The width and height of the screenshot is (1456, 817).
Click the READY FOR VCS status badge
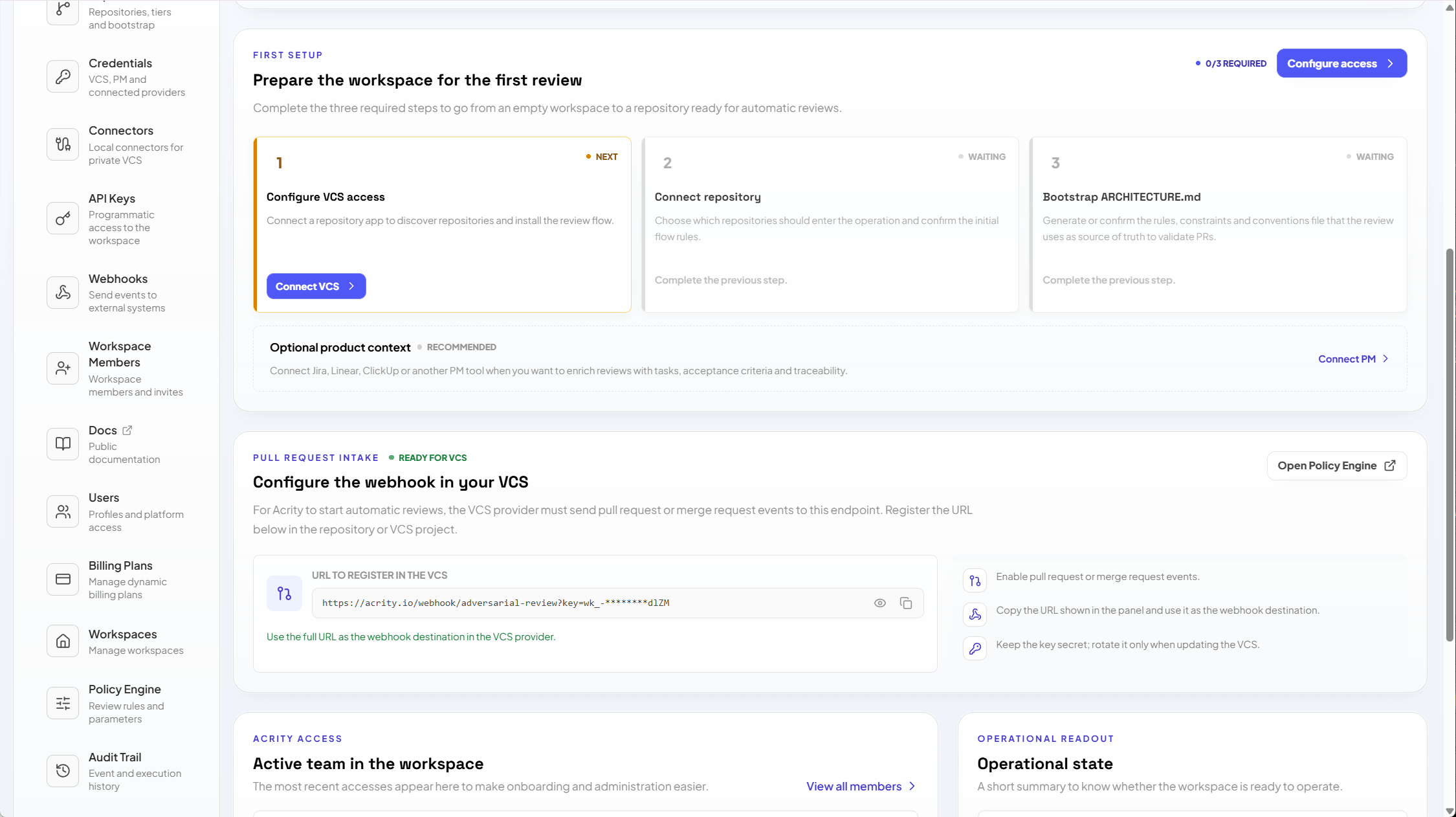[428, 458]
